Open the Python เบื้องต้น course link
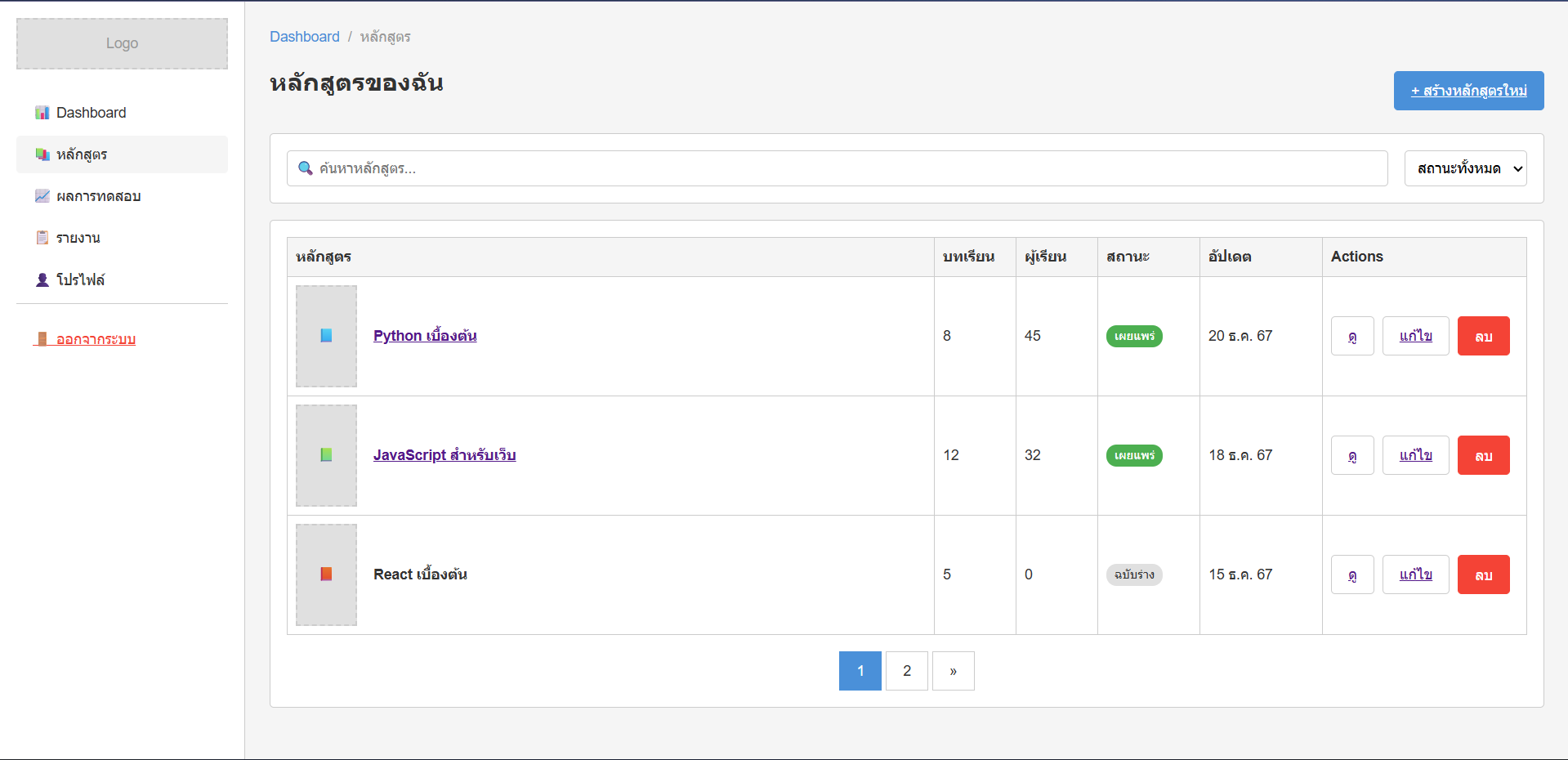The width and height of the screenshot is (1568, 760). click(425, 336)
